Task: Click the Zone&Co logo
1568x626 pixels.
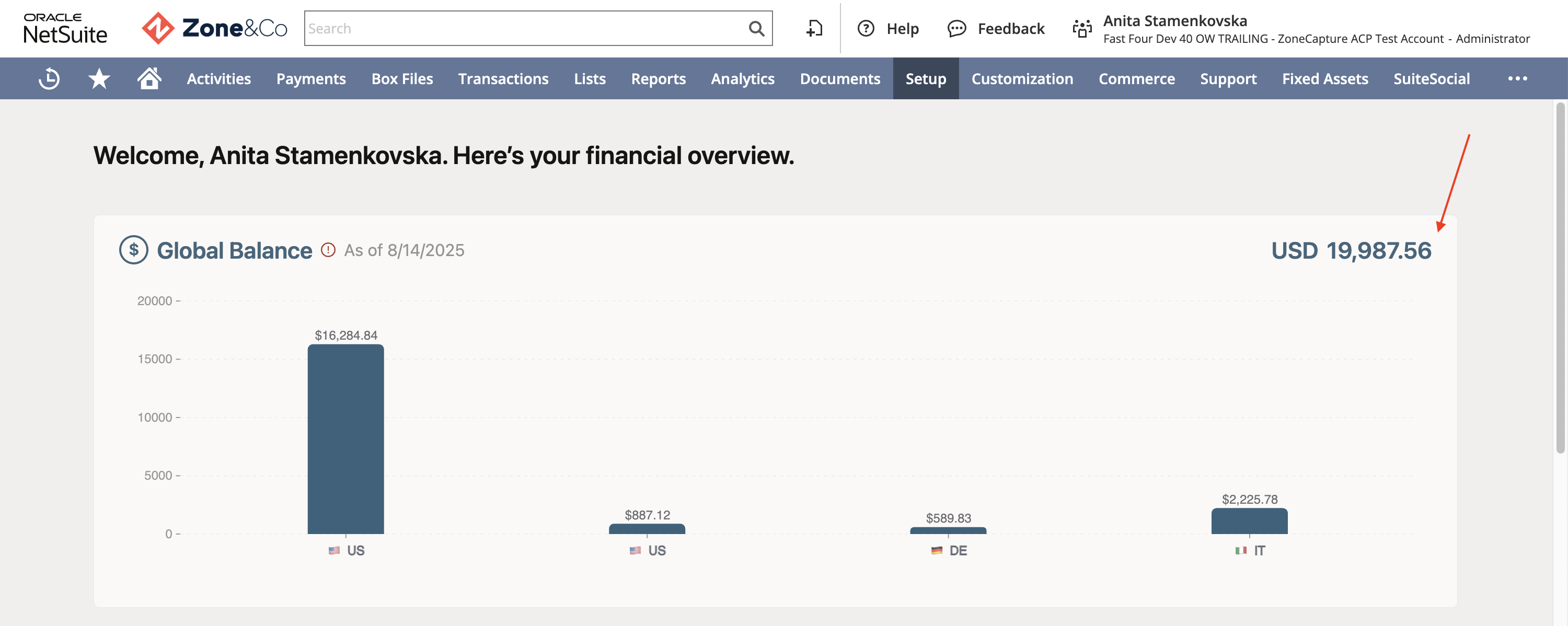Action: click(214, 29)
